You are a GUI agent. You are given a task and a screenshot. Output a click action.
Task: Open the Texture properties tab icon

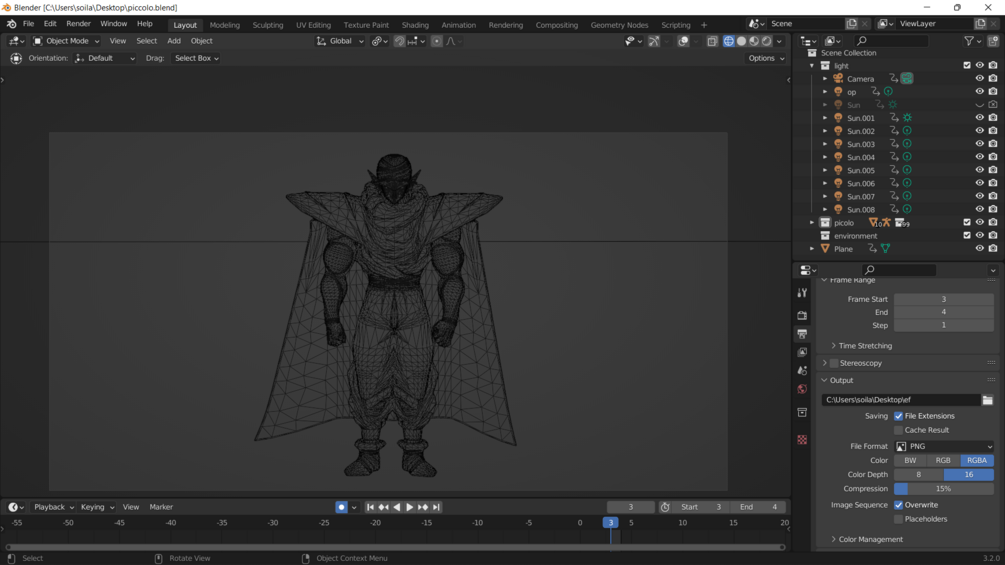point(802,440)
